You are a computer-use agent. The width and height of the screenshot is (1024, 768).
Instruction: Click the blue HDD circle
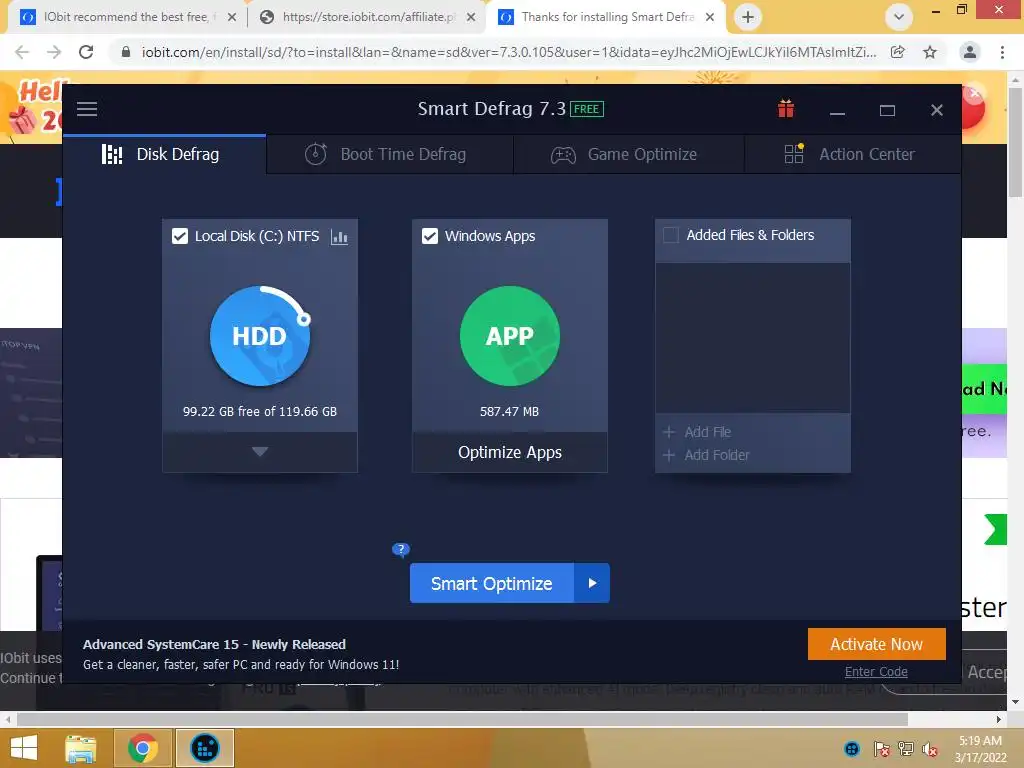click(260, 336)
